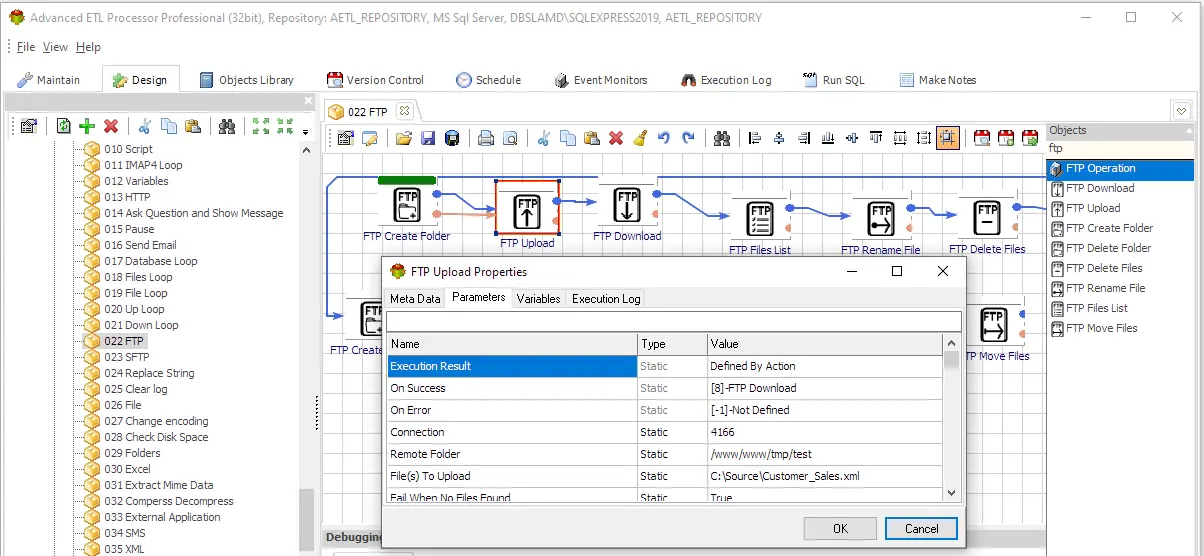Click the redo arrow icon
Viewport: 1204px width, 556px height.
coord(688,138)
